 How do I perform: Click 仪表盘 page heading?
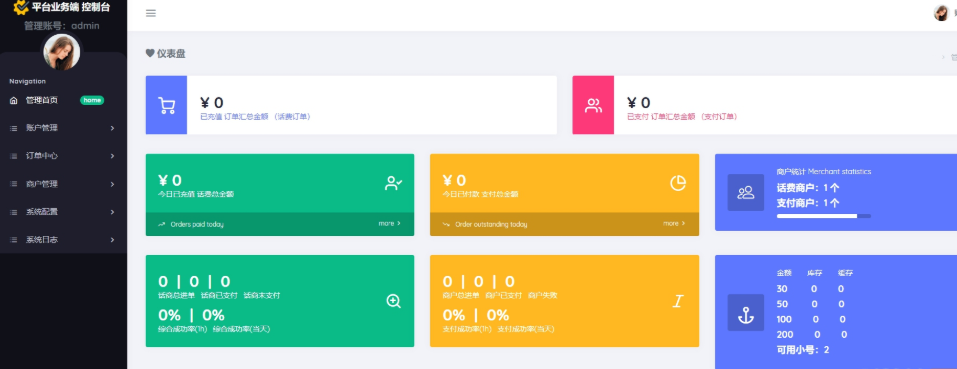(172, 54)
